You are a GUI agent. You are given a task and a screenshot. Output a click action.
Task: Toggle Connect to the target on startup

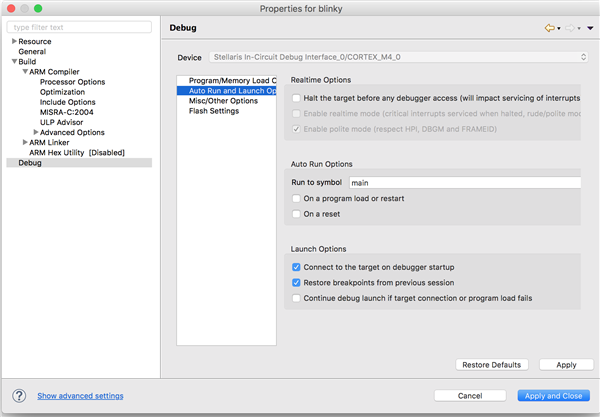point(296,268)
